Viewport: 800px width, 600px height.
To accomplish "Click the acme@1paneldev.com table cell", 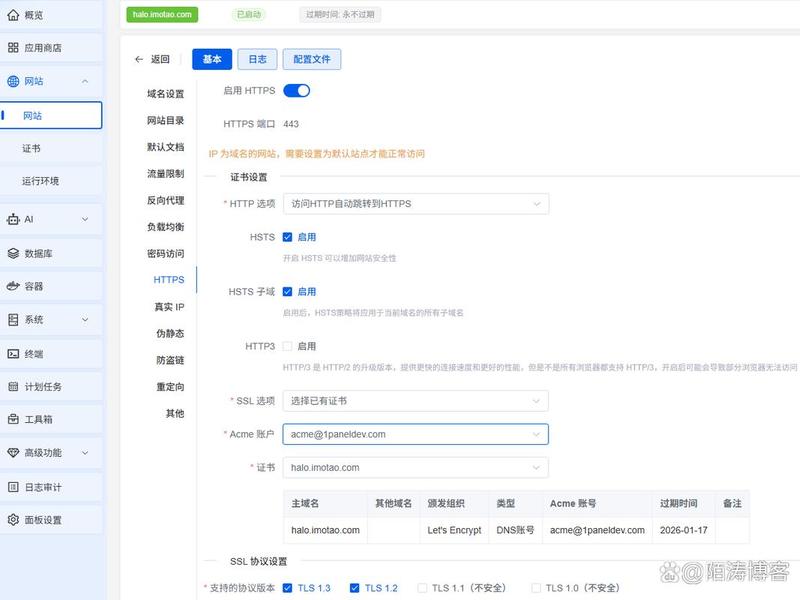I will (597, 531).
